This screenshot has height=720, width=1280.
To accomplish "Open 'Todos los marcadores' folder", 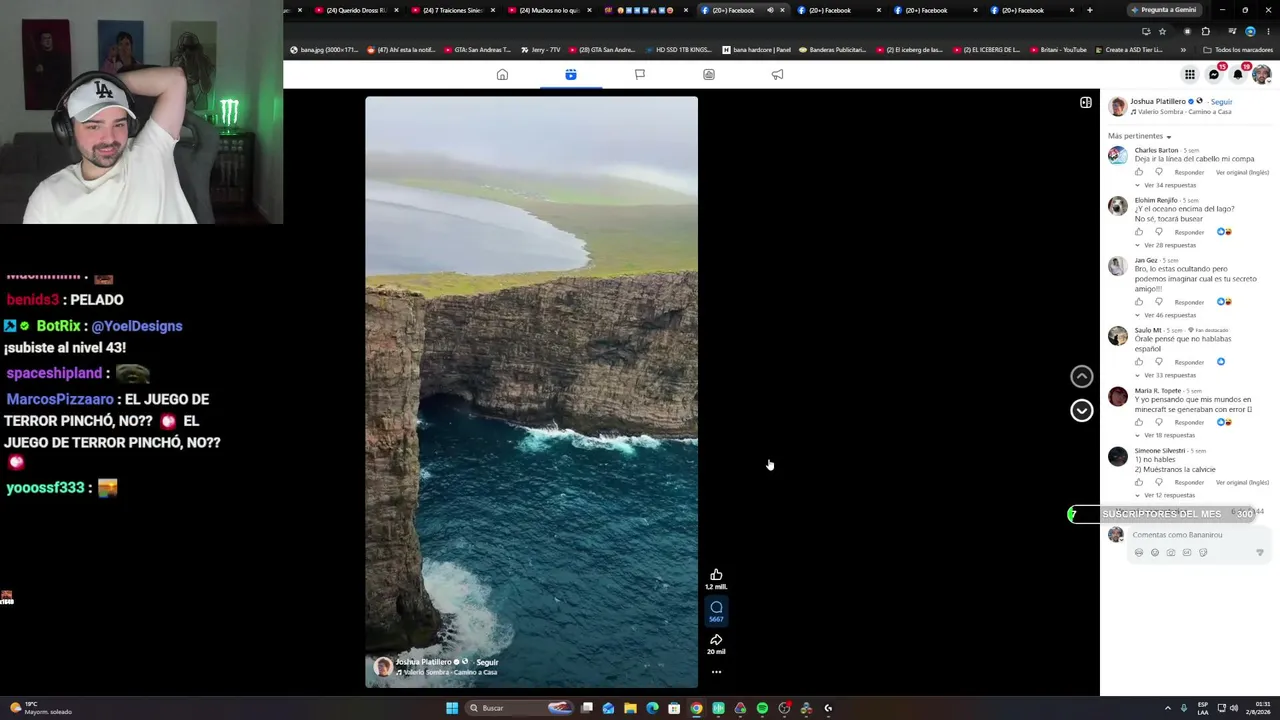I will click(x=1238, y=49).
